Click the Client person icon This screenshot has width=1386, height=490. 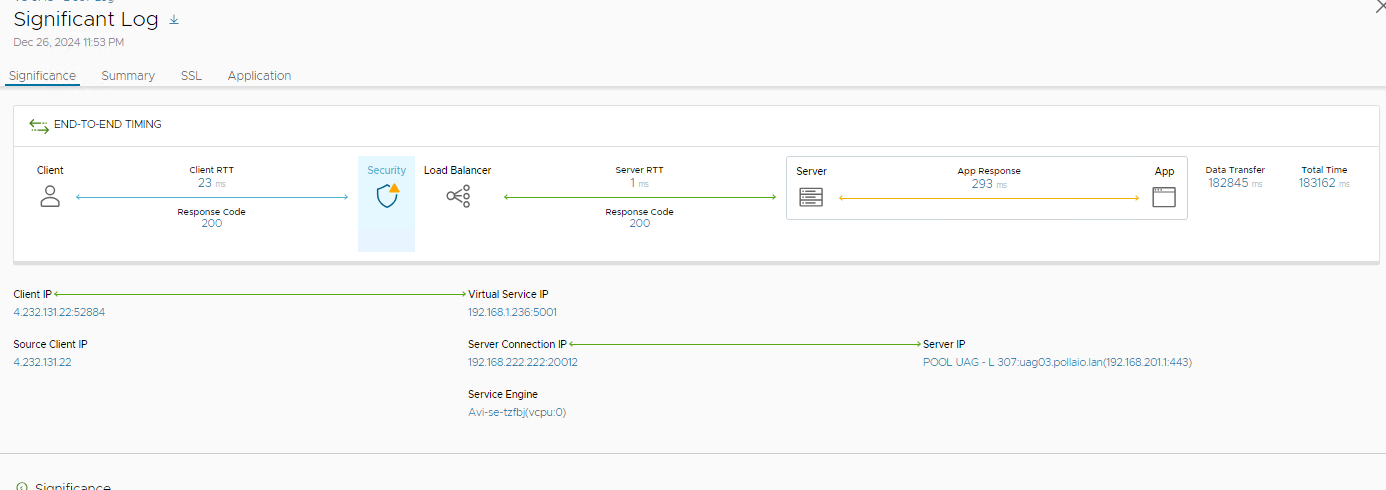point(50,196)
